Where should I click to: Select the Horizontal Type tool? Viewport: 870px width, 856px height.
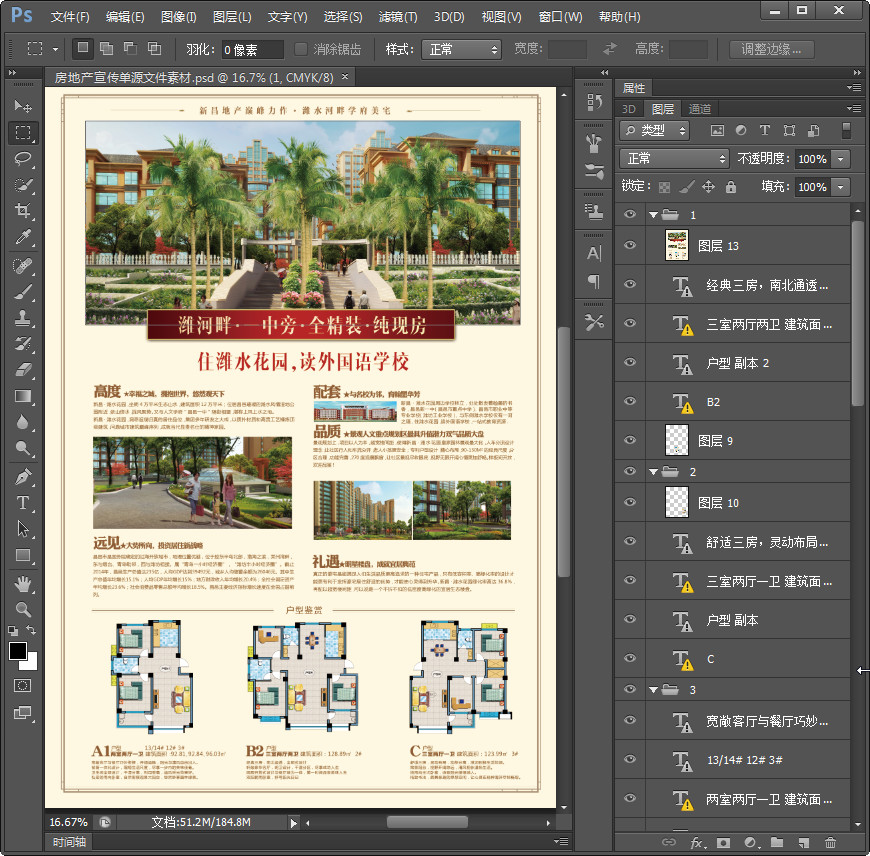[x=23, y=502]
